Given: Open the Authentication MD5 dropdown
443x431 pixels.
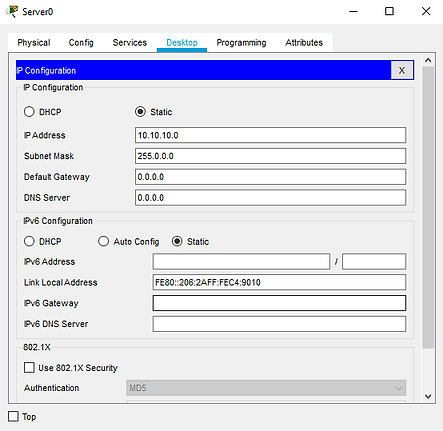Looking at the screenshot, I should (266, 388).
